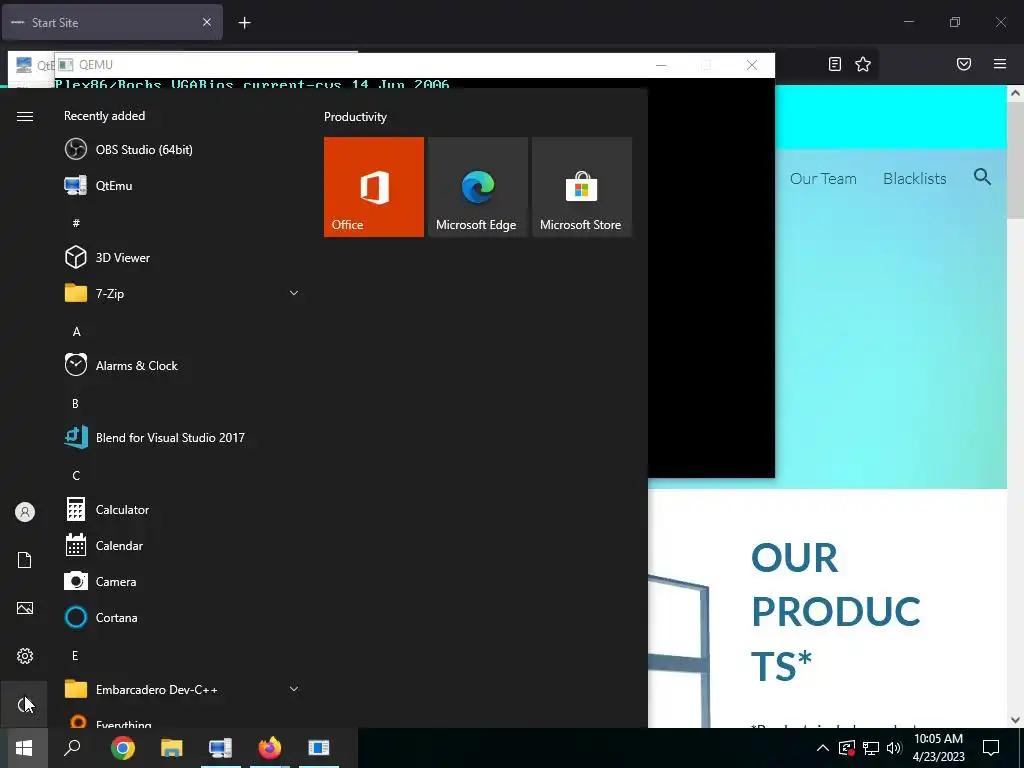The height and width of the screenshot is (768, 1024).
Task: Launch Blend for Visual Studio 2017
Action: click(182, 438)
